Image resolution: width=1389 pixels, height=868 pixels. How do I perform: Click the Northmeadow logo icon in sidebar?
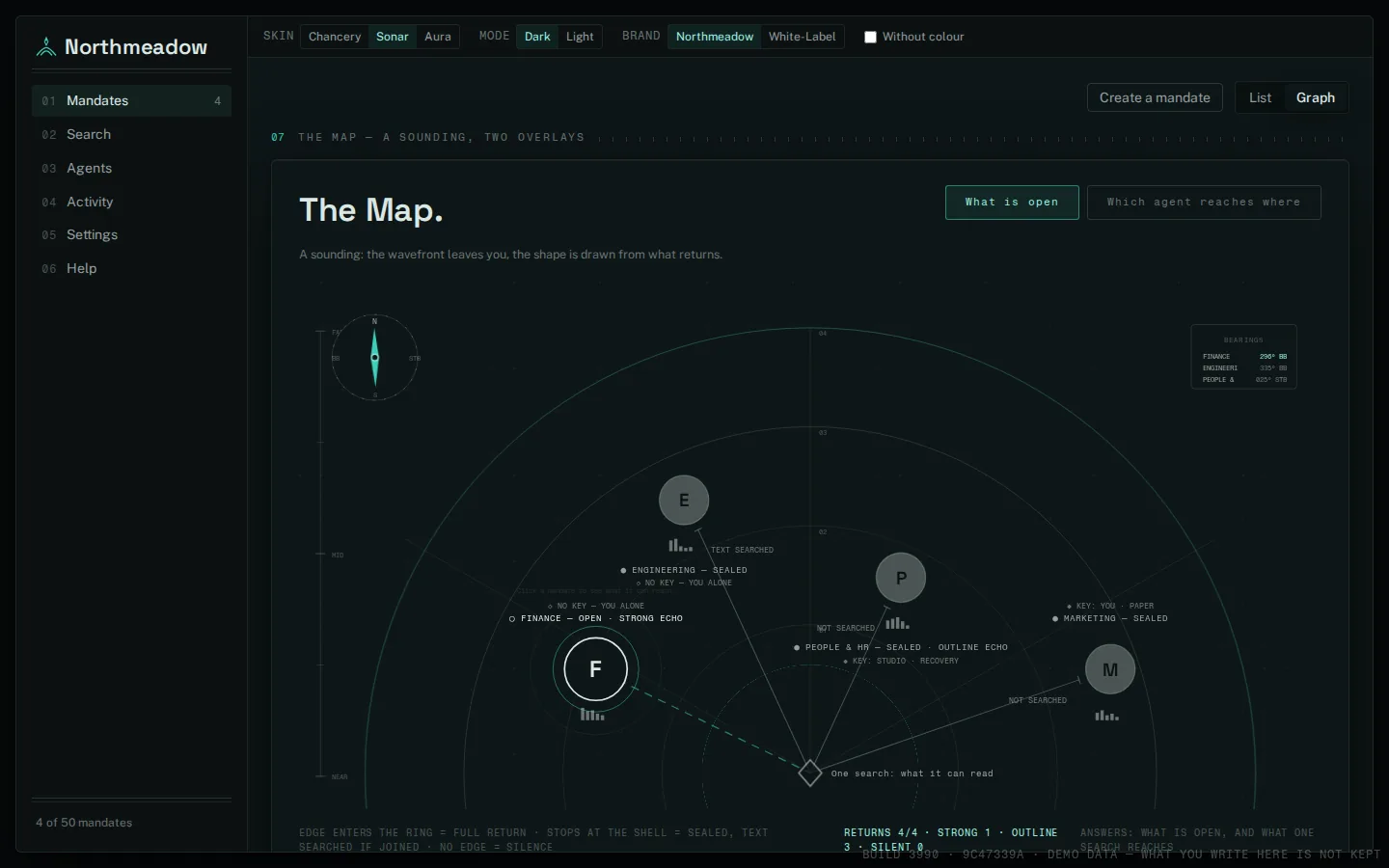coord(45,46)
